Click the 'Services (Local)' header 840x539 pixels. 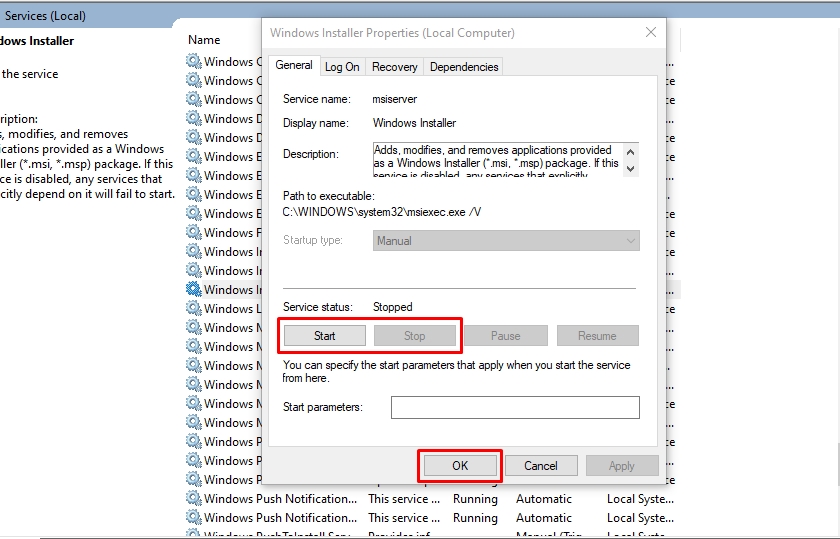[x=45, y=16]
